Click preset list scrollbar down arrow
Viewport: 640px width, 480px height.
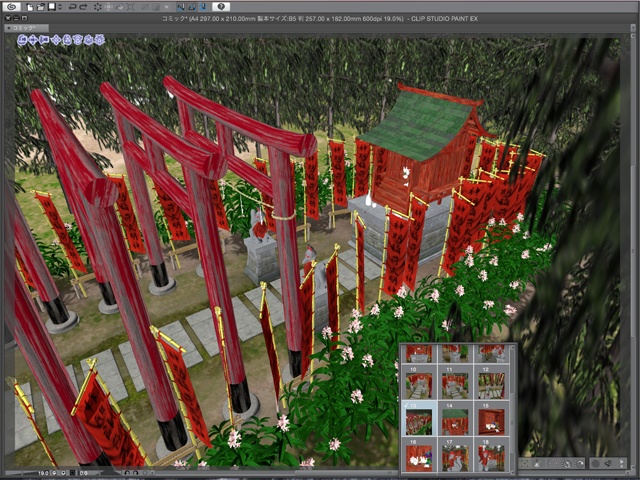(x=513, y=473)
